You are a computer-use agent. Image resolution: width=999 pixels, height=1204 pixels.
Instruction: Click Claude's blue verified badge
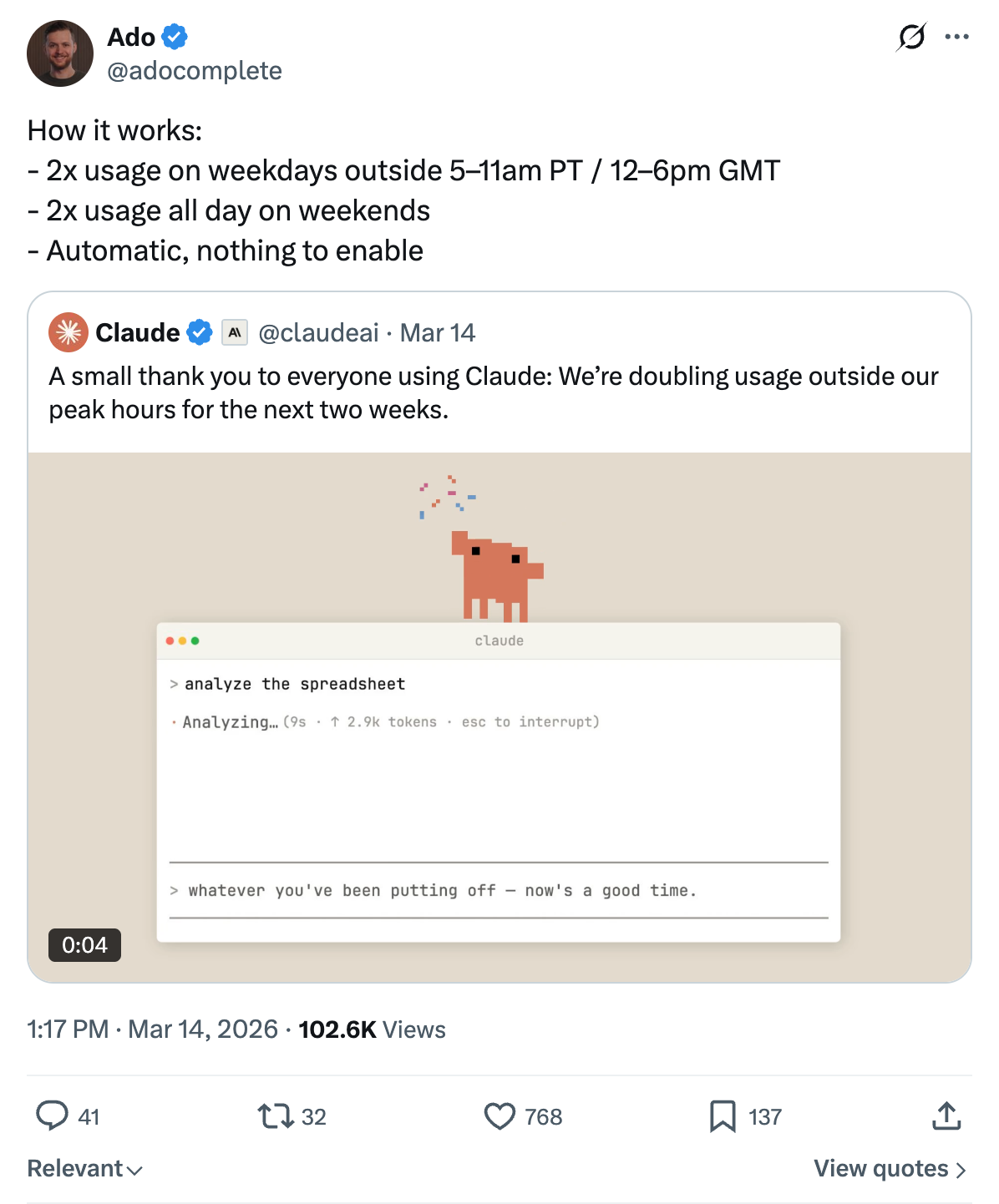tap(199, 332)
